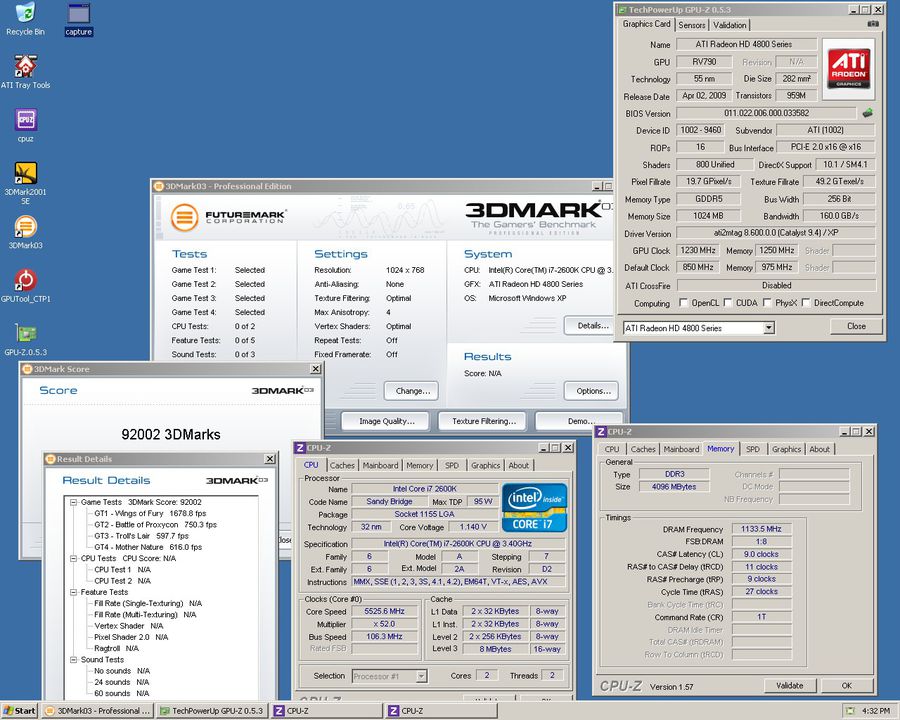This screenshot has height=720, width=900.
Task: Close the Result Details window
Action: (x=270, y=459)
